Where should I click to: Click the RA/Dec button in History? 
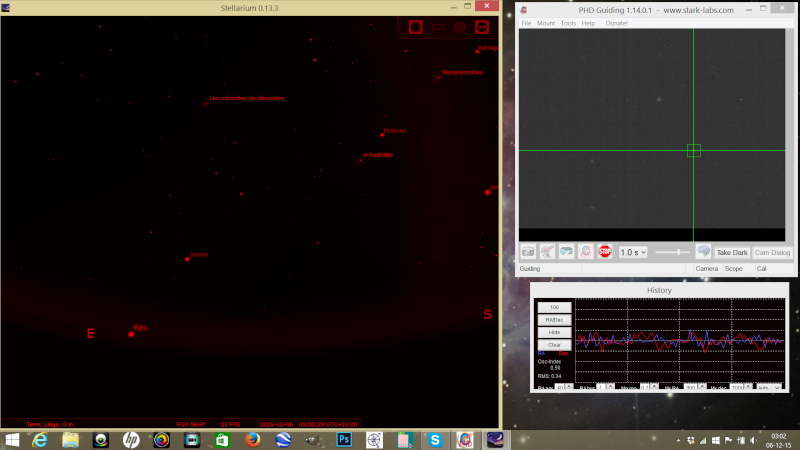coord(554,320)
